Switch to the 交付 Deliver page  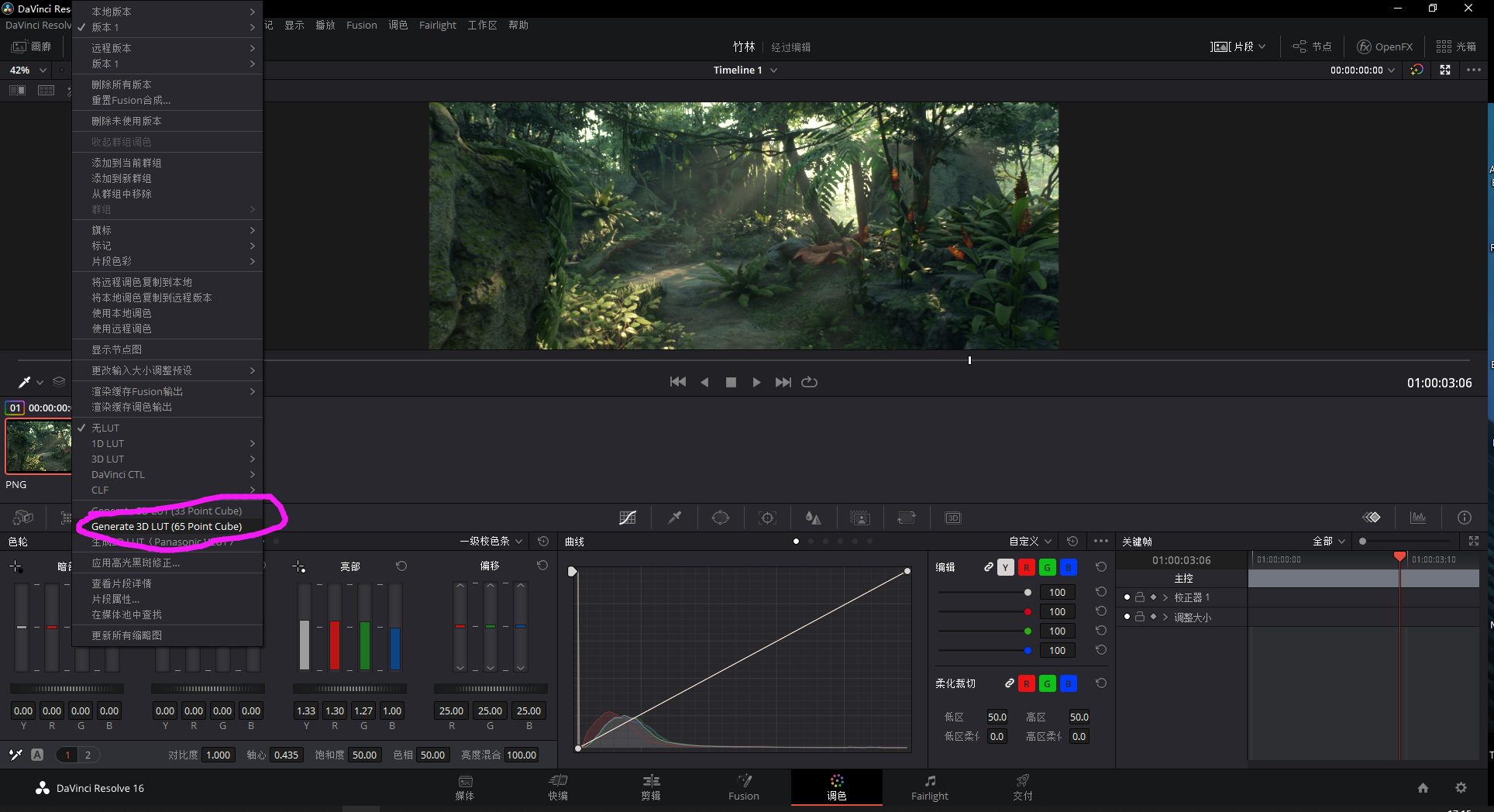[x=1022, y=787]
